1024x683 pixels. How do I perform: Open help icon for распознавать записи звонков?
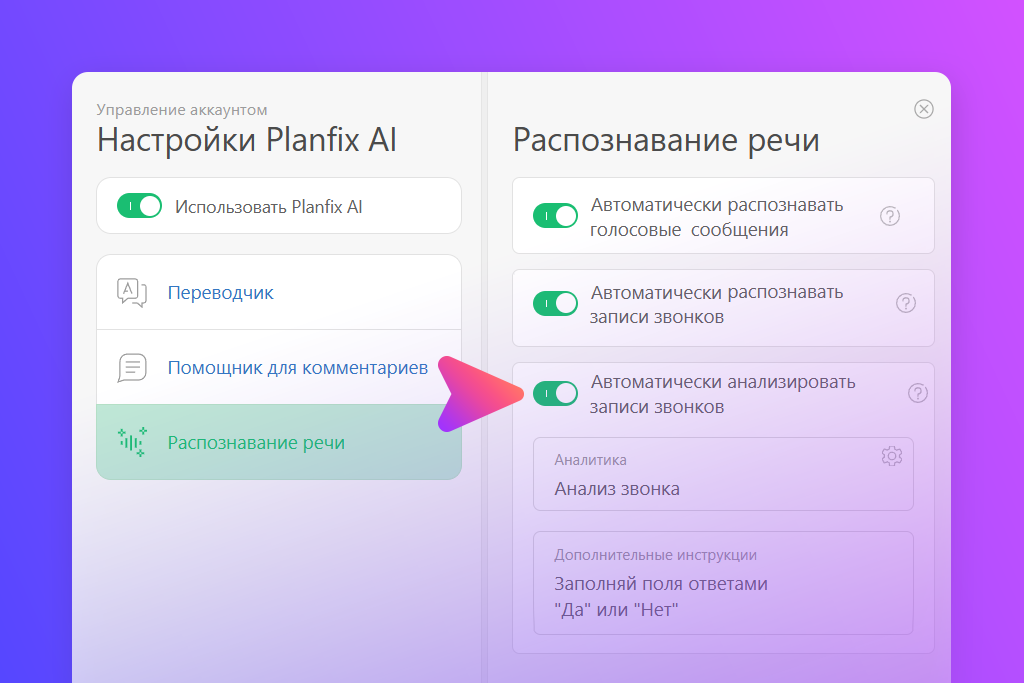click(905, 303)
